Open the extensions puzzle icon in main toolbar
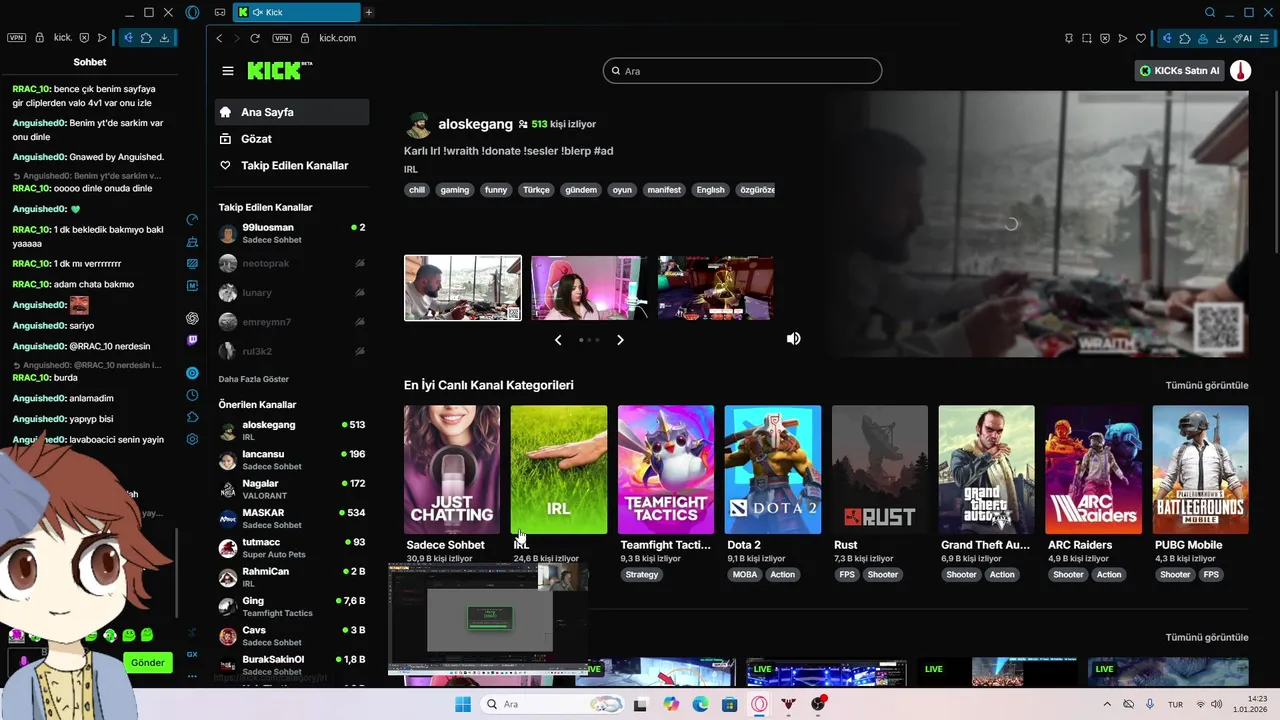This screenshot has height=720, width=1280. pos(1185,38)
